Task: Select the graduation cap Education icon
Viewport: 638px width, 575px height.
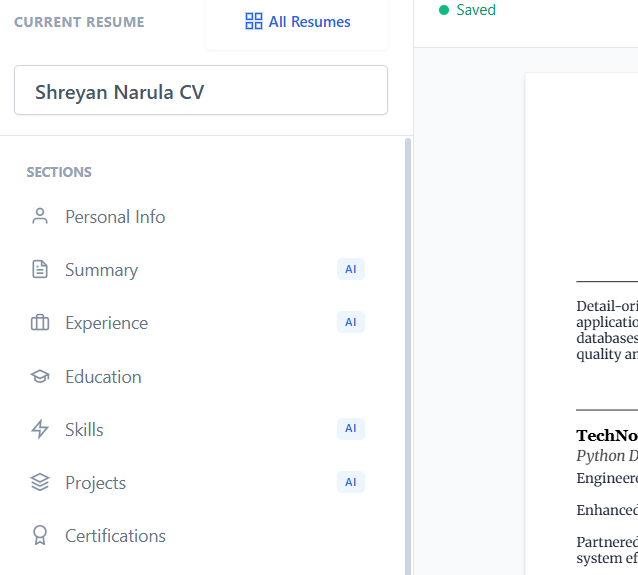Action: [x=40, y=376]
